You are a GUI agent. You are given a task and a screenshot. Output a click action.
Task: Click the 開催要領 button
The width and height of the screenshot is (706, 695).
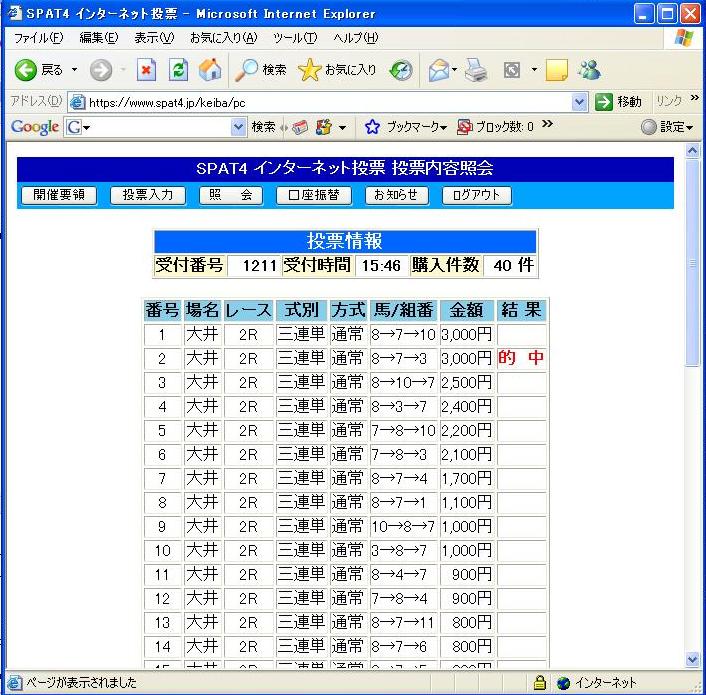(59, 195)
